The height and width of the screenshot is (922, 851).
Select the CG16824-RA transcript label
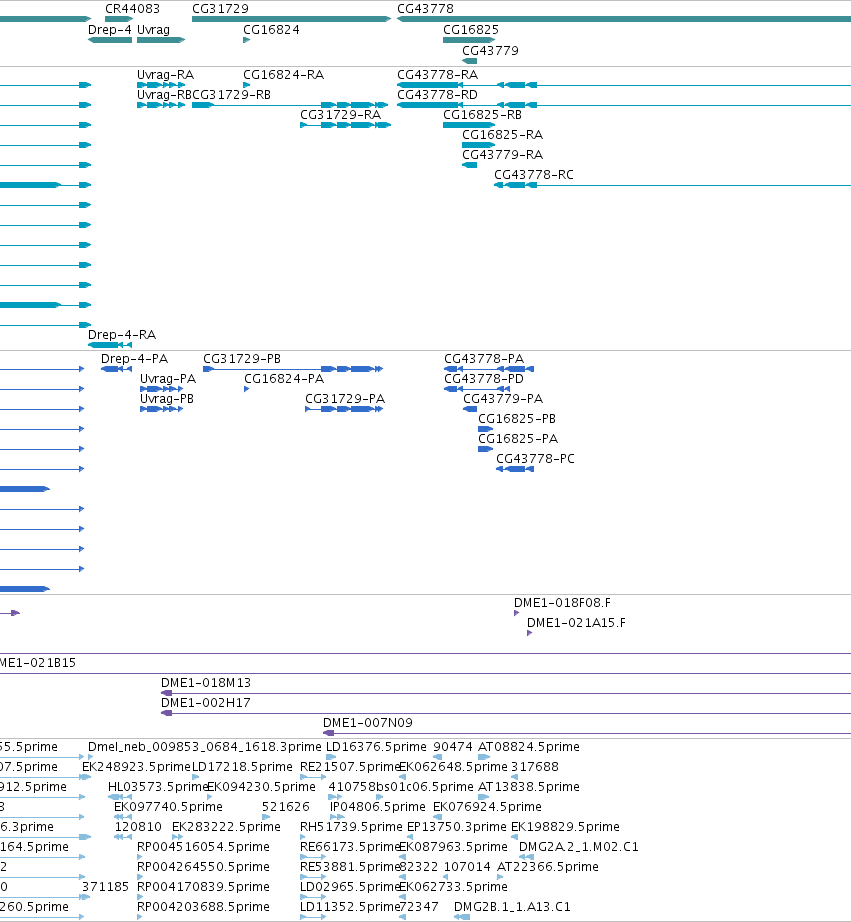[283, 75]
